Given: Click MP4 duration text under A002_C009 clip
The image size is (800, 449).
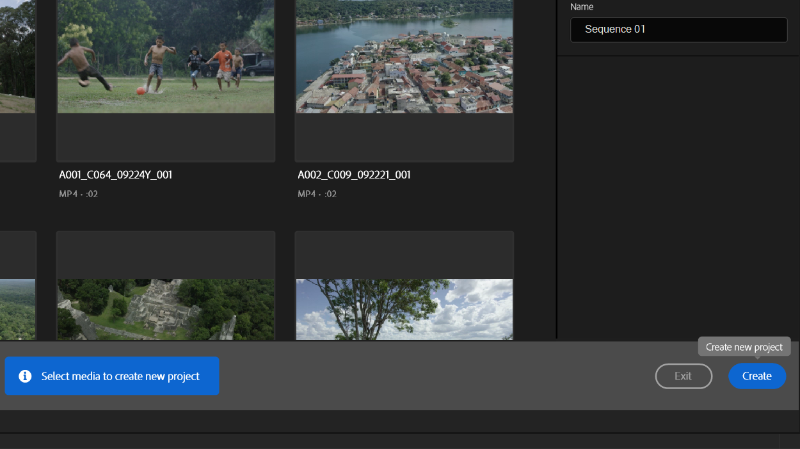Looking at the screenshot, I should pos(317,194).
